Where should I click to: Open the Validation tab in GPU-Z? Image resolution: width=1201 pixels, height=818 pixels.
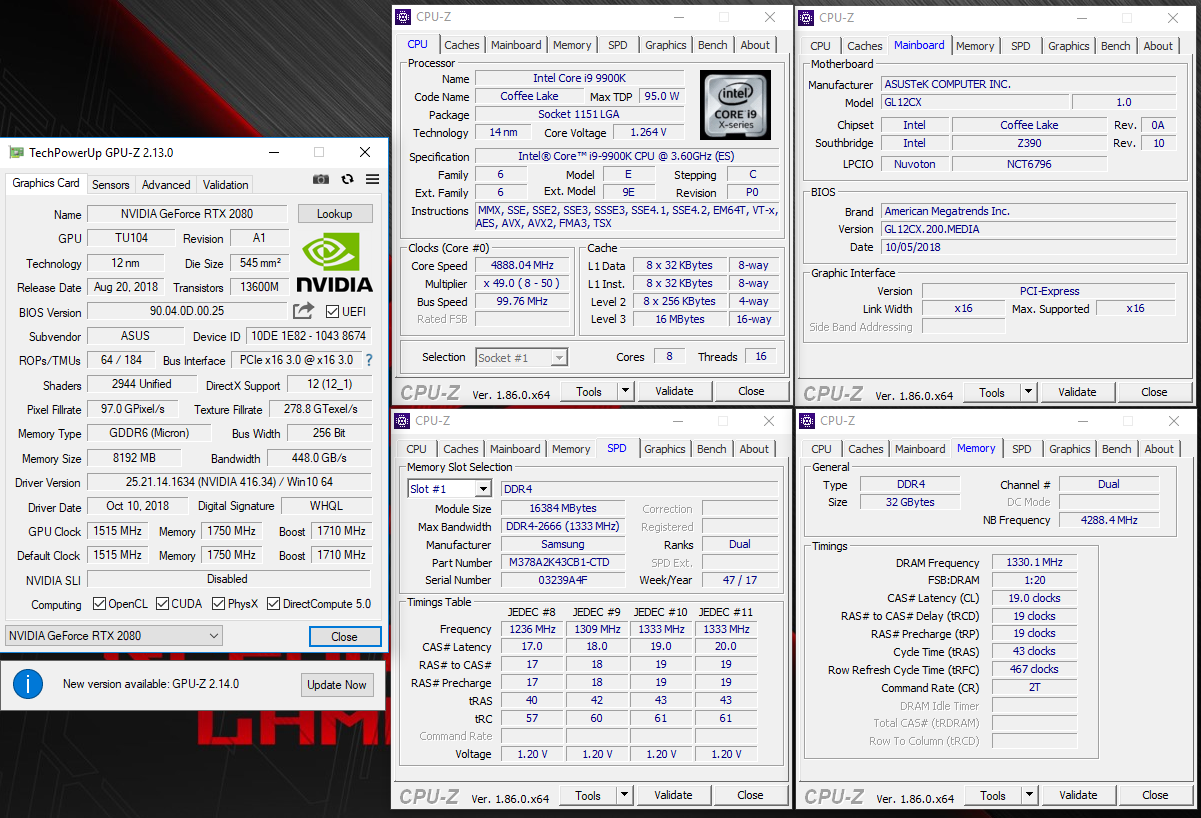[x=225, y=184]
